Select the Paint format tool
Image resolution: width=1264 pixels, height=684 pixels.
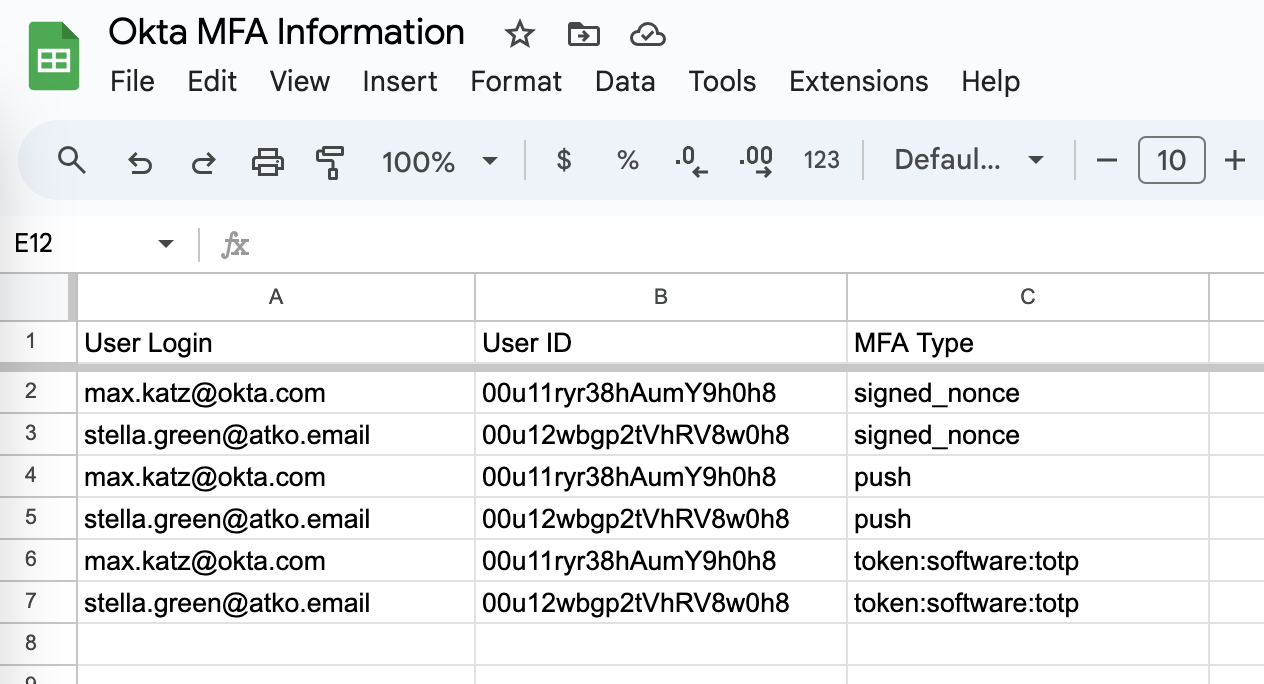pos(332,160)
